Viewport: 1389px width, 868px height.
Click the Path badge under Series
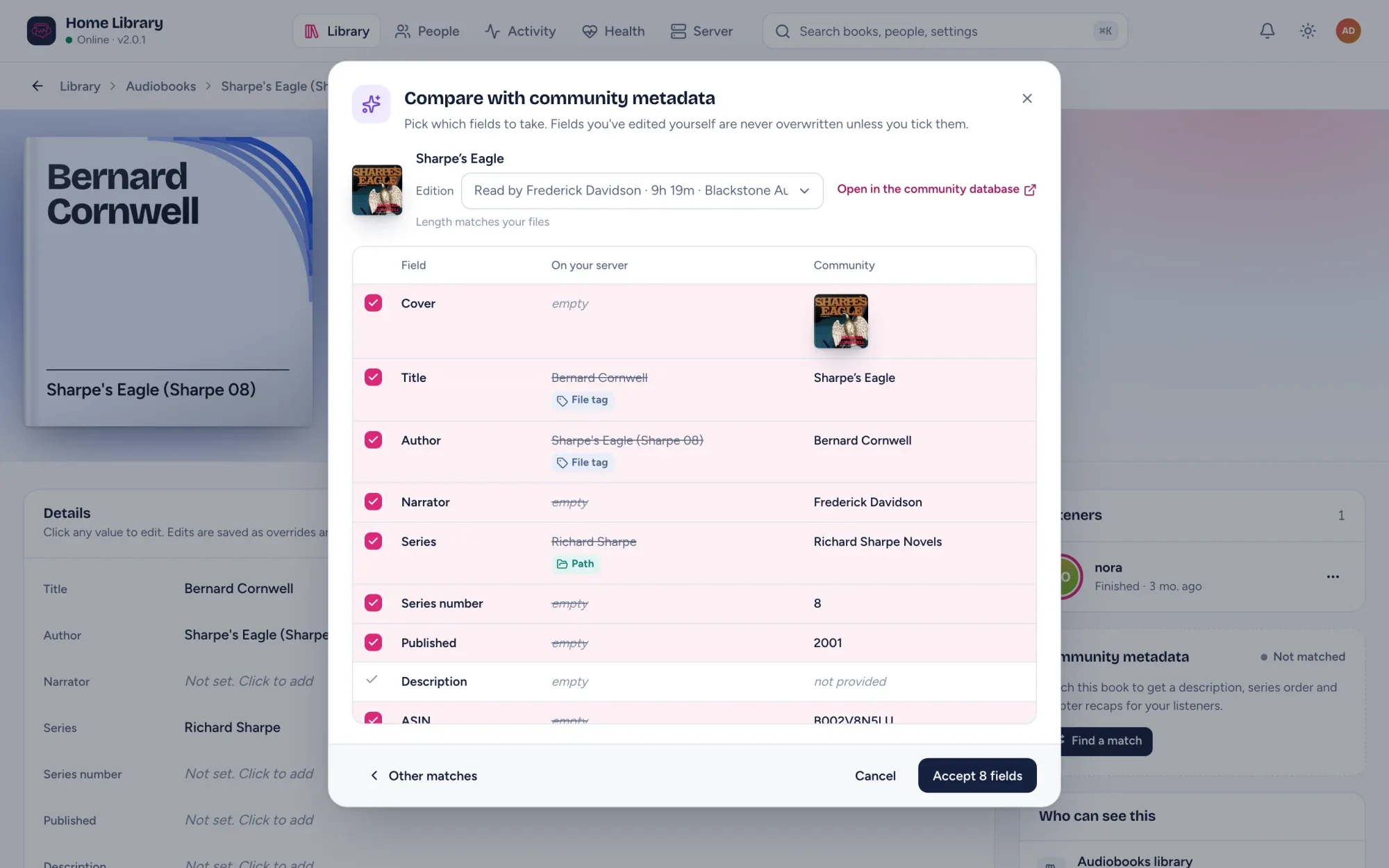(576, 564)
